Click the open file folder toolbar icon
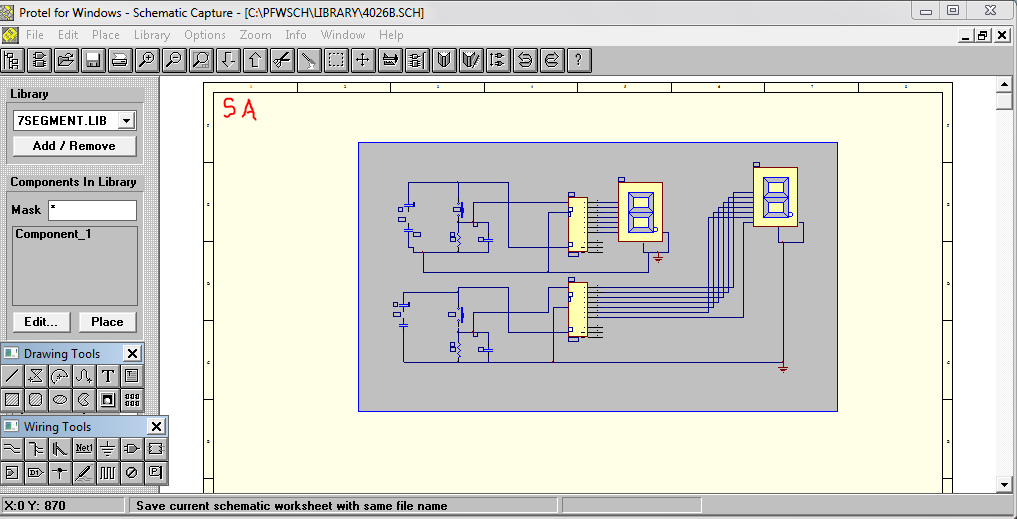1017x519 pixels. (x=66, y=60)
